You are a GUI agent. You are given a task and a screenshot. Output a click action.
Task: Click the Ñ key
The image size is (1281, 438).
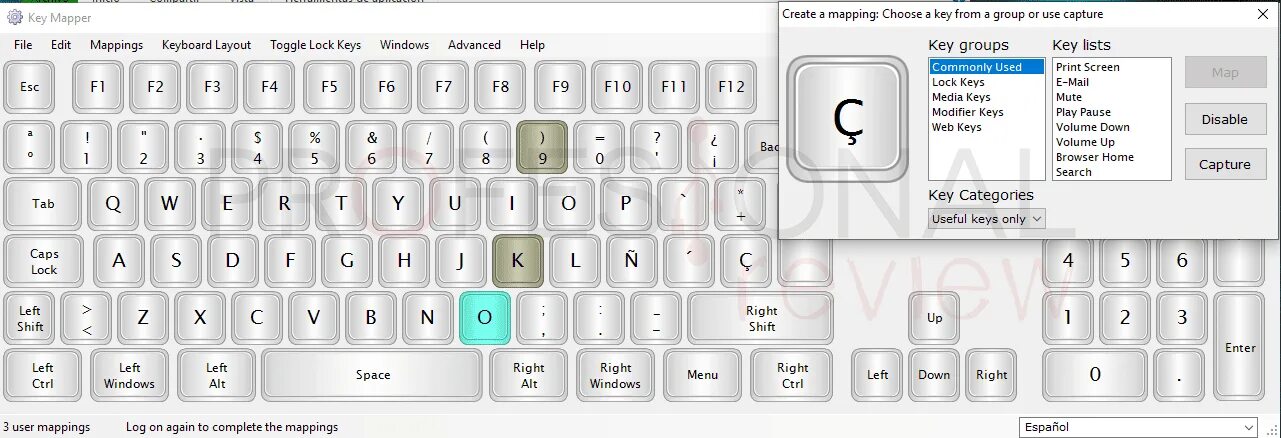[630, 261]
